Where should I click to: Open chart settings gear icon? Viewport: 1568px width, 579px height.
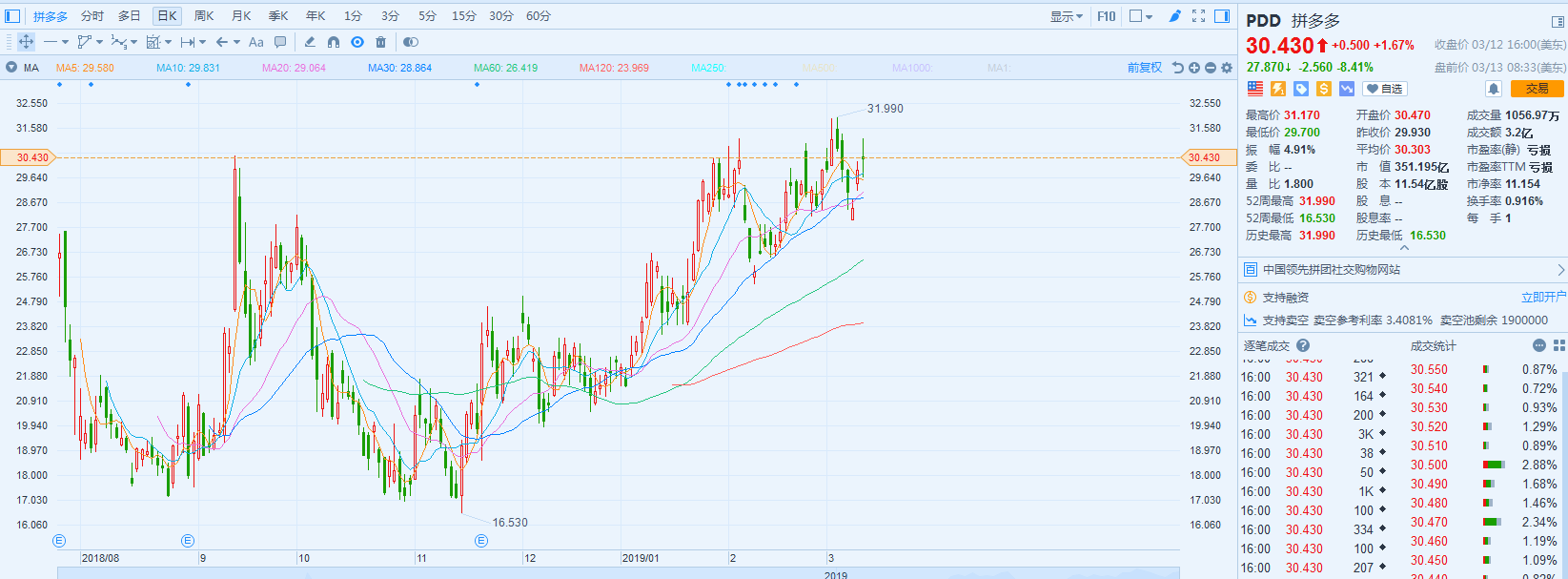pos(1227,68)
